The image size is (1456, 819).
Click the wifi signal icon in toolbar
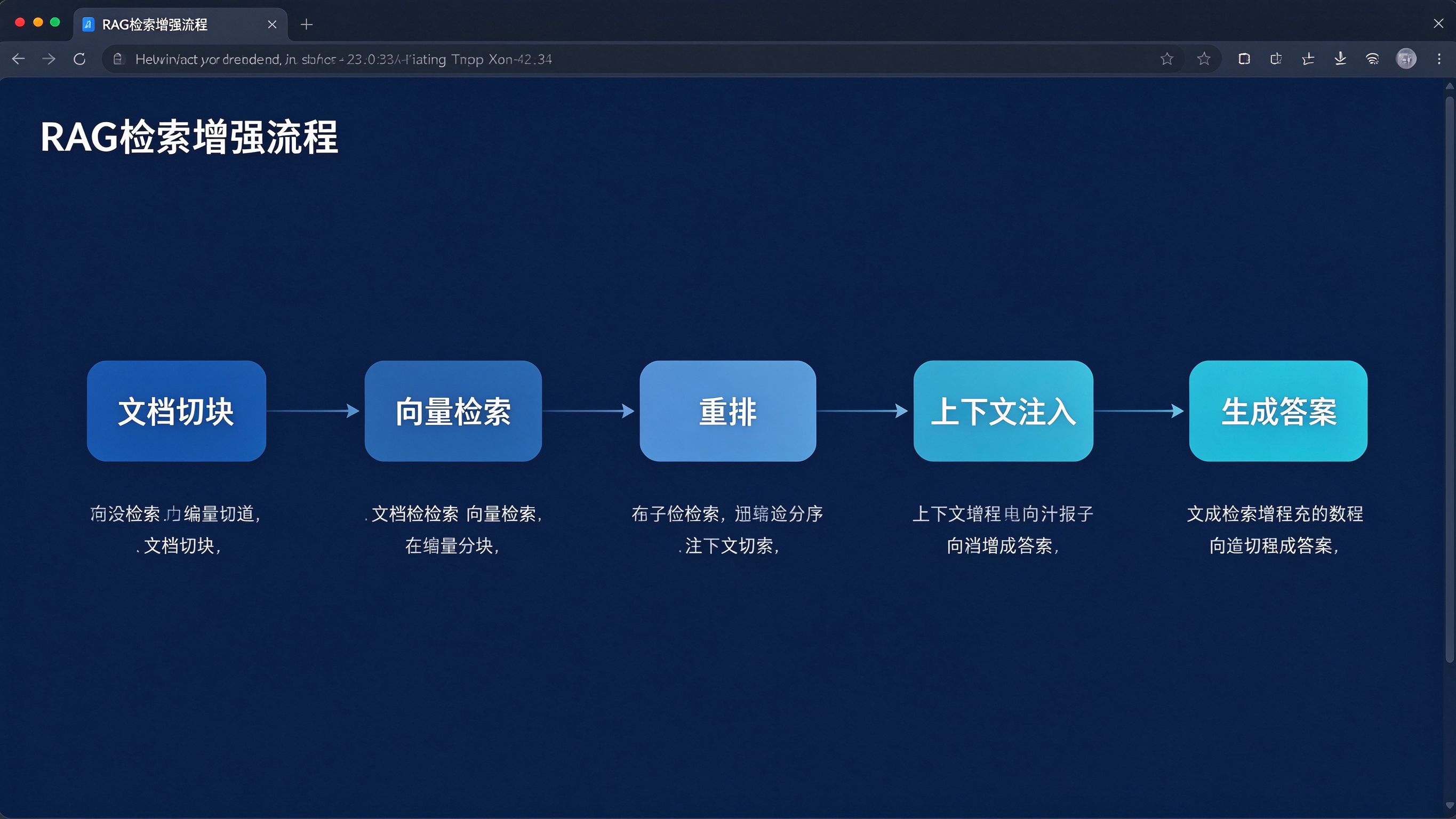[x=1372, y=59]
